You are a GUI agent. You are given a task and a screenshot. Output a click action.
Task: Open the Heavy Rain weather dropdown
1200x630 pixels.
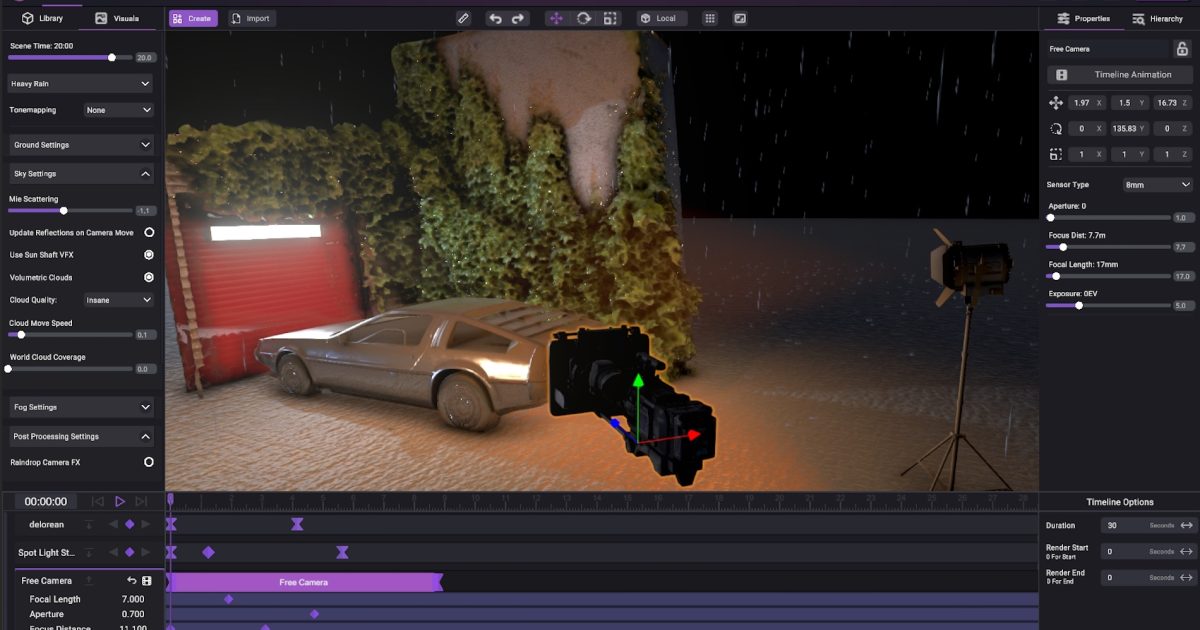click(80, 82)
